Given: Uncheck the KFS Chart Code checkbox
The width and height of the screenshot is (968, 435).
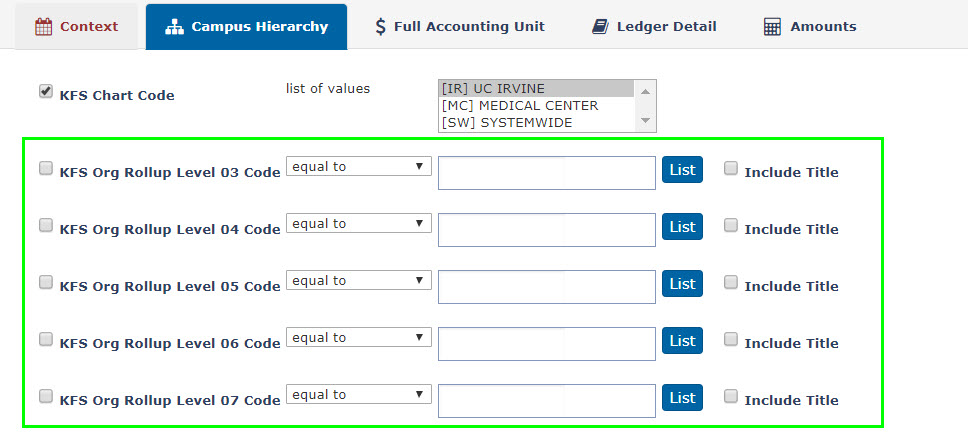Looking at the screenshot, I should [46, 92].
